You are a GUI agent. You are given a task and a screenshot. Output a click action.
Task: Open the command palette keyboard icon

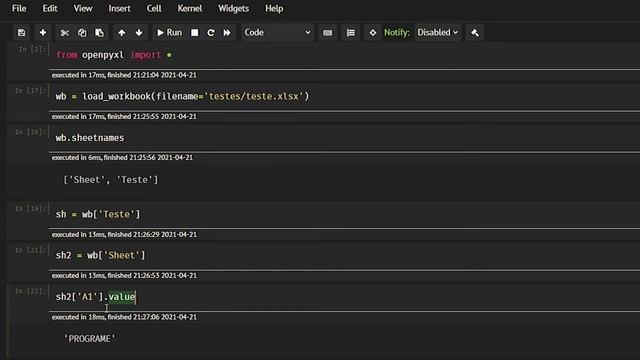coord(327,33)
